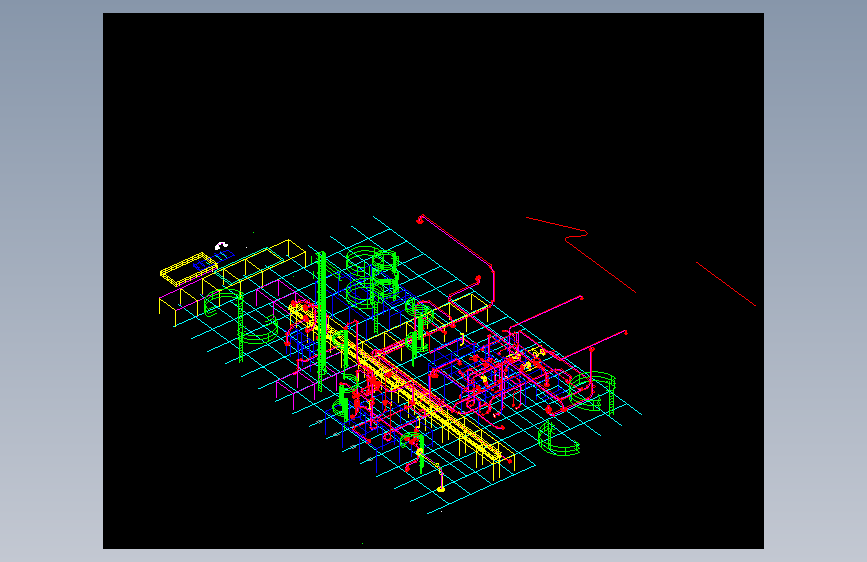Select the red zigzag line outside the grid
Viewport: 867px width, 562px height.
click(x=581, y=254)
